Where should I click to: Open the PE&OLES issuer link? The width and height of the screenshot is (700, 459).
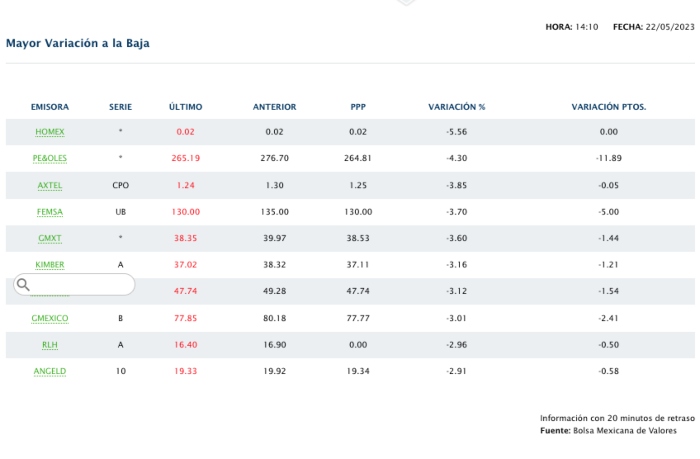click(50, 158)
